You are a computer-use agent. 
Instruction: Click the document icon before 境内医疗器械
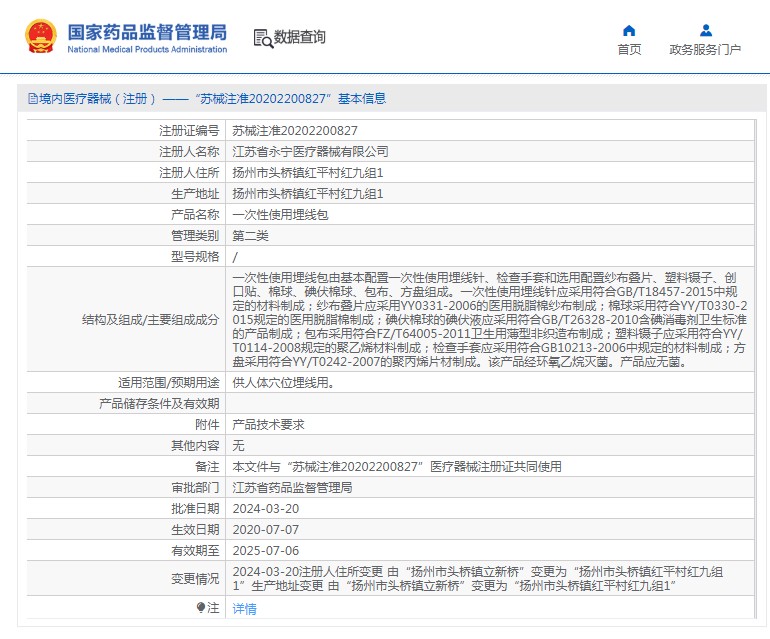click(x=32, y=99)
